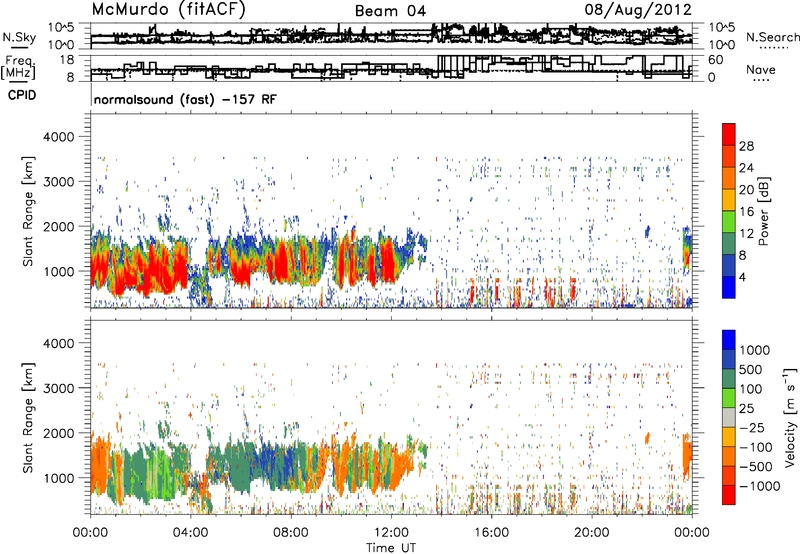This screenshot has height=554, width=800.
Task: Click the 20 label on power colorbar
Action: [x=746, y=190]
